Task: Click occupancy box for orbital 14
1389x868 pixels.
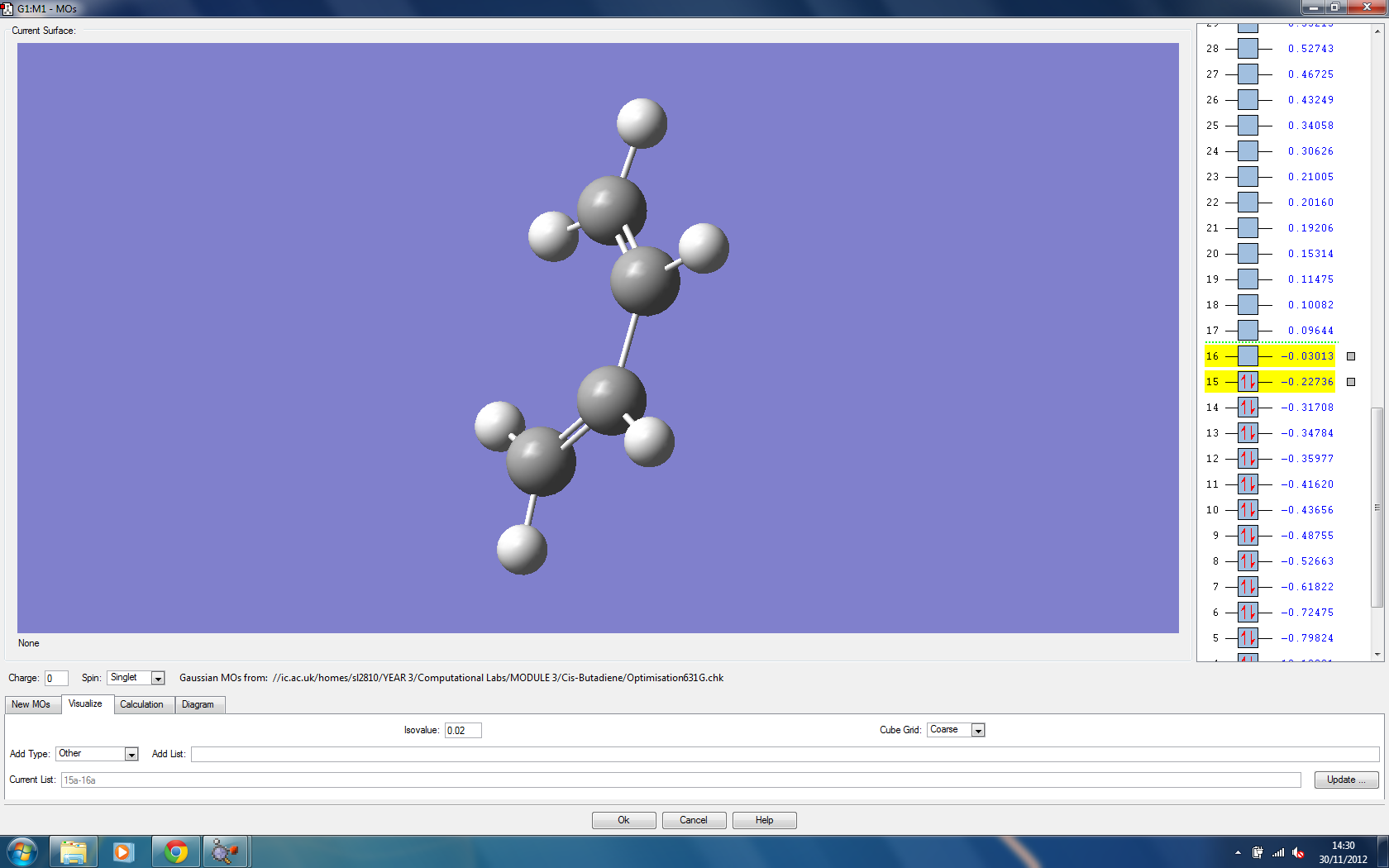Action: point(1248,408)
